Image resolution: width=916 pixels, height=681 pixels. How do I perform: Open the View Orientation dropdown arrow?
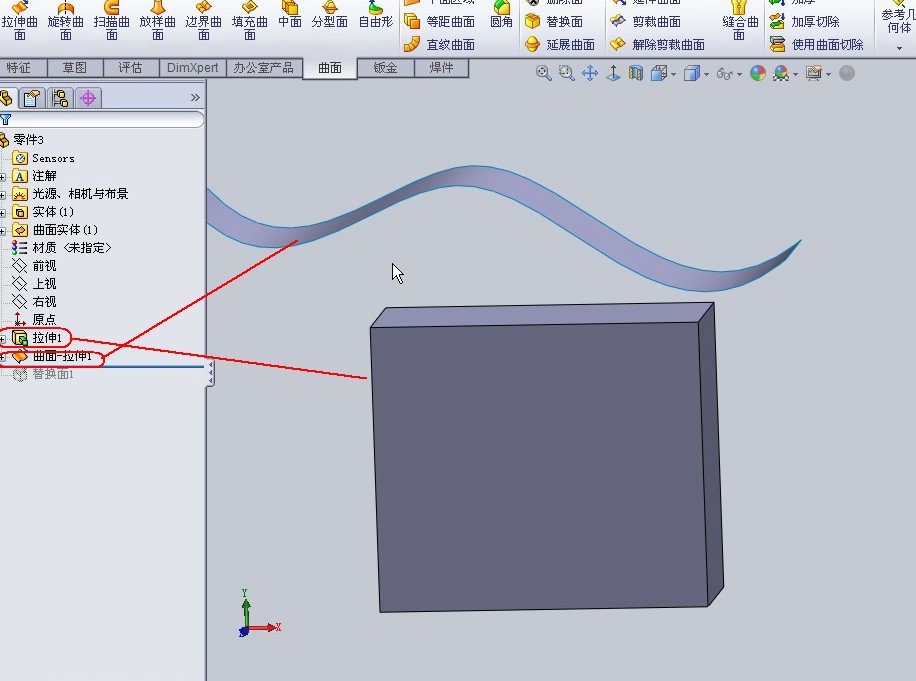[x=674, y=75]
